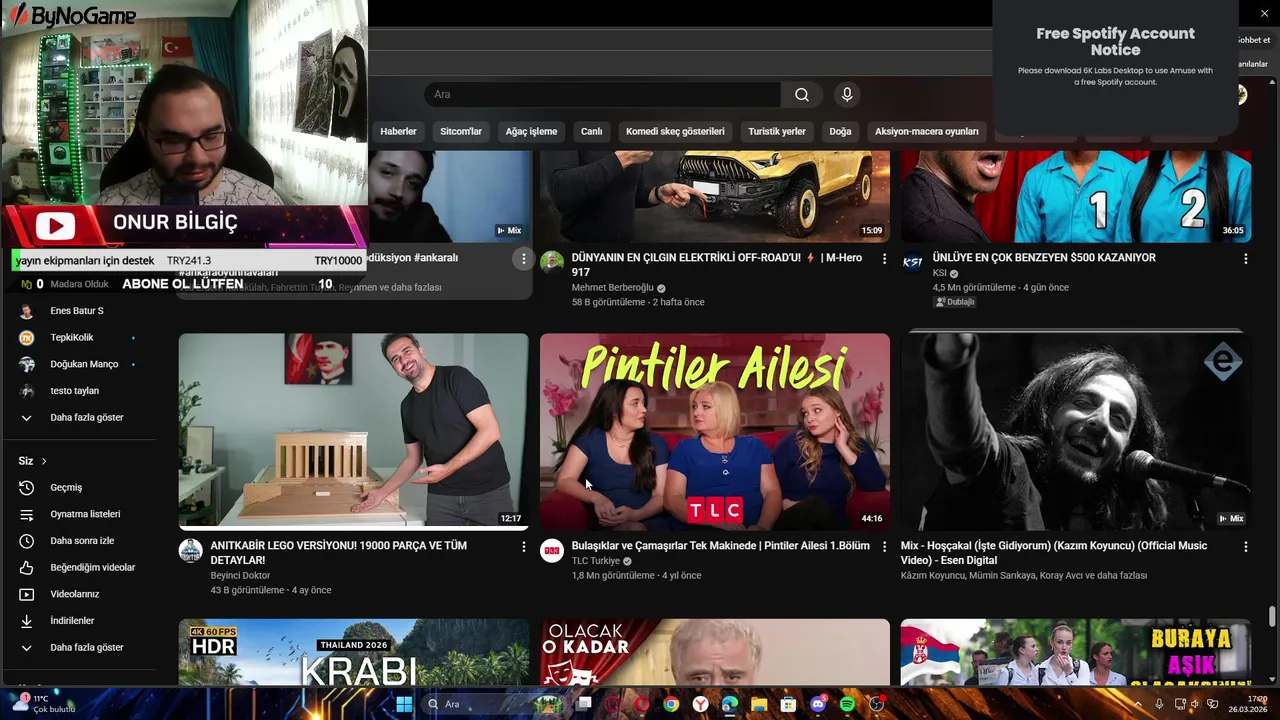Select the Aksiyon-macera oyunları chip
Screen dimensions: 1280x720
click(x=927, y=131)
